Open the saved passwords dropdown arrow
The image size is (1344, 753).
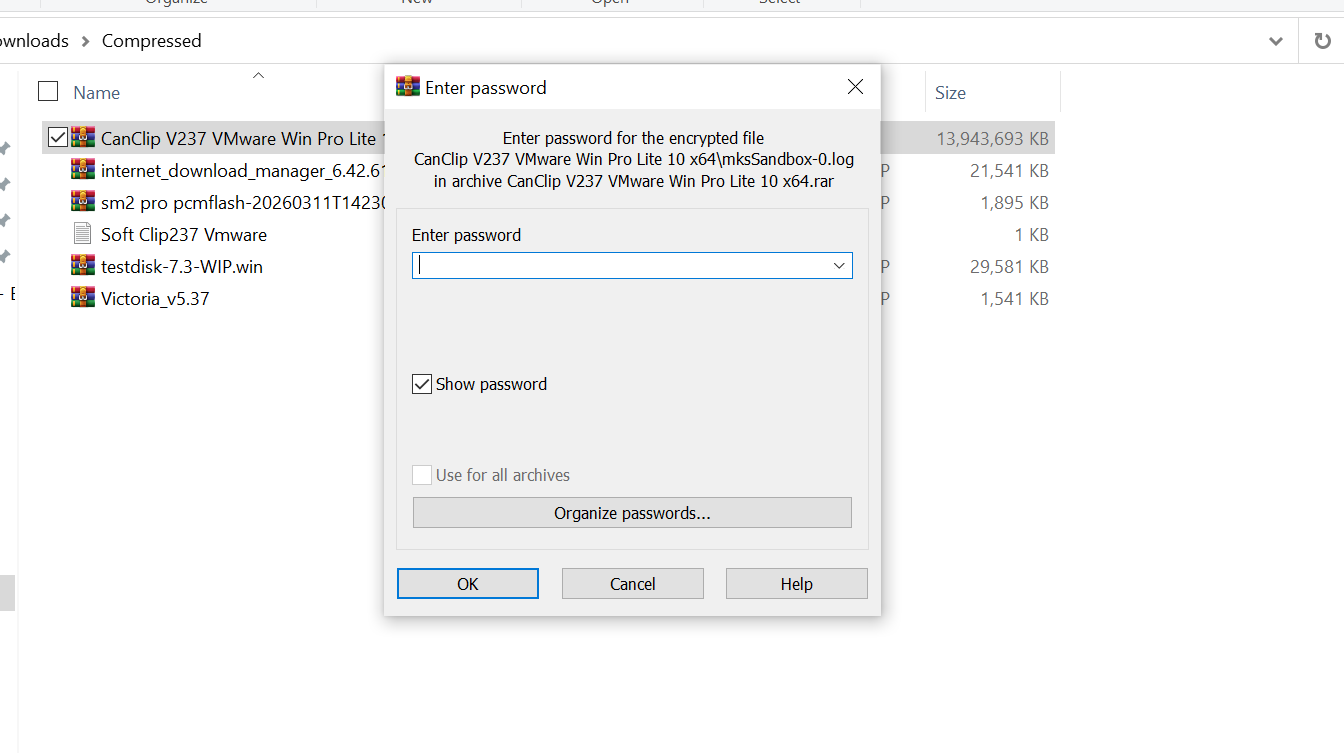[x=839, y=266]
